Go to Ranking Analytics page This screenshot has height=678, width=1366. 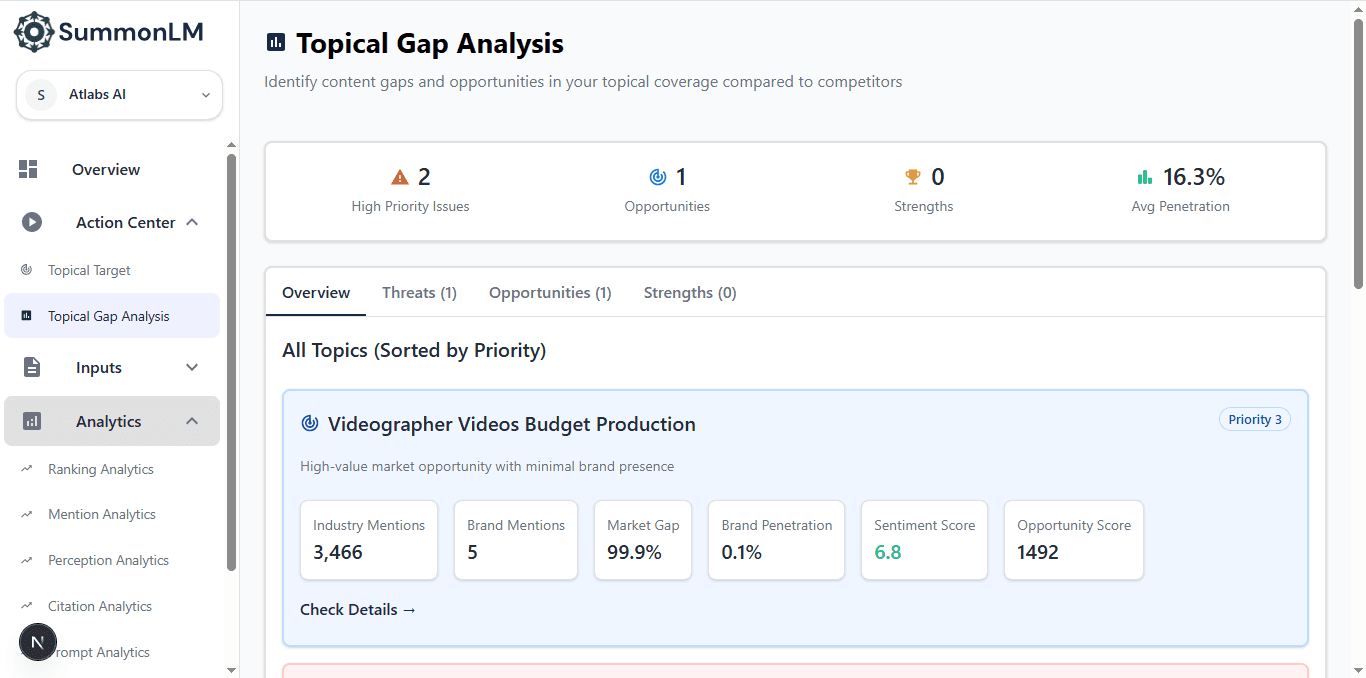click(100, 469)
